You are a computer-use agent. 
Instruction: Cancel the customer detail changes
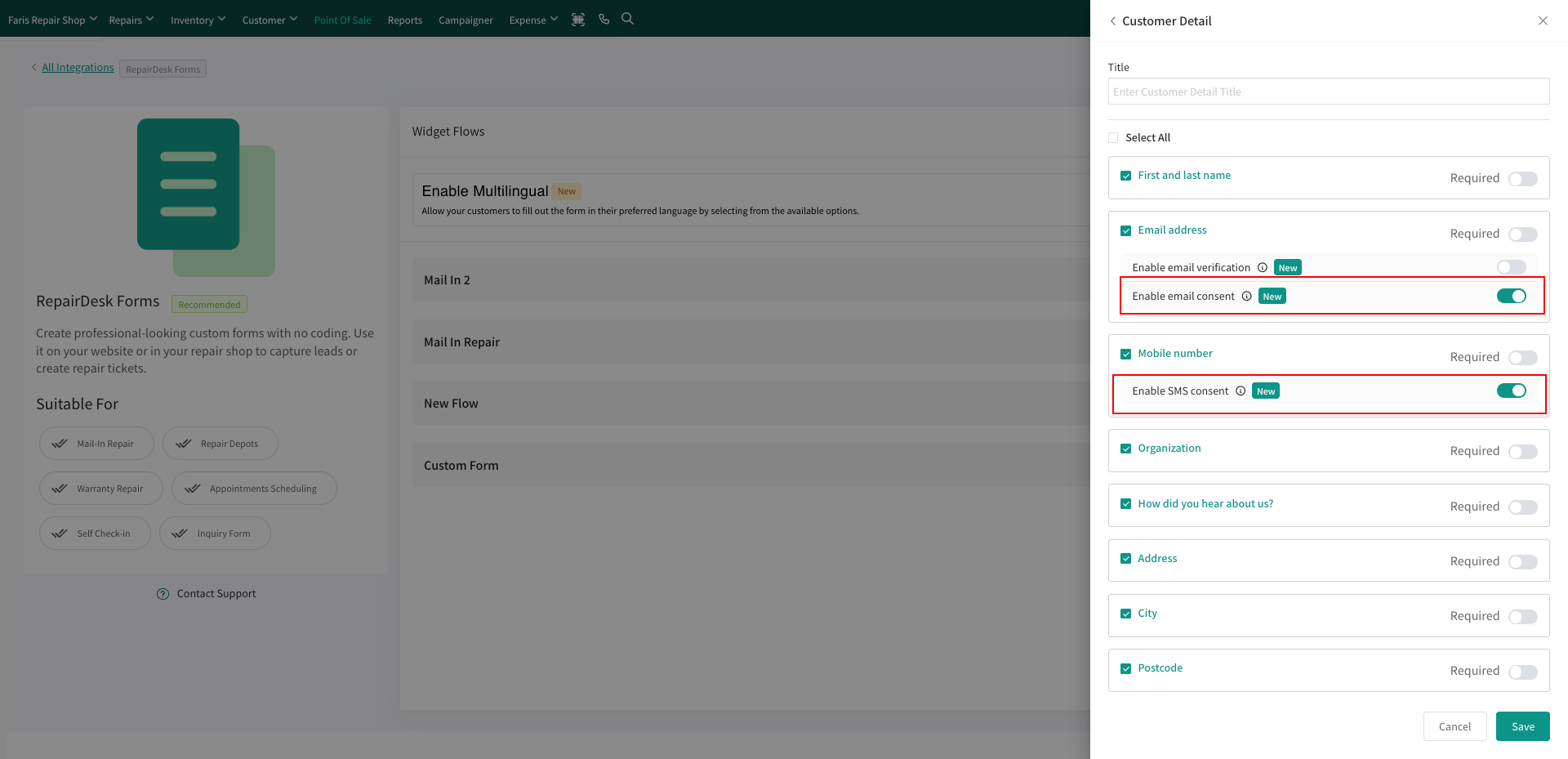(1454, 726)
